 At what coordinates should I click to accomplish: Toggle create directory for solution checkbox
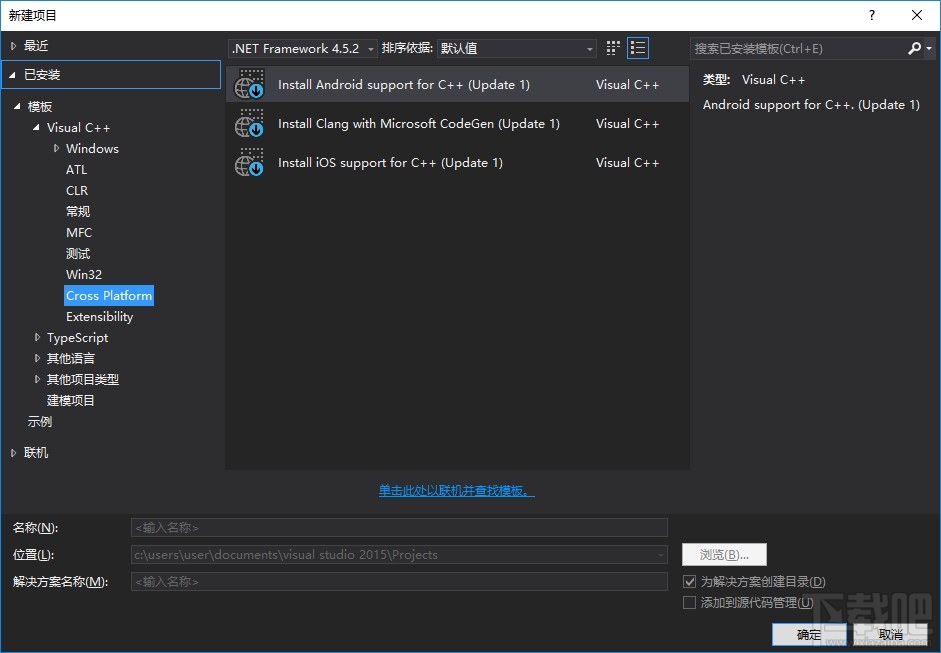[x=690, y=582]
